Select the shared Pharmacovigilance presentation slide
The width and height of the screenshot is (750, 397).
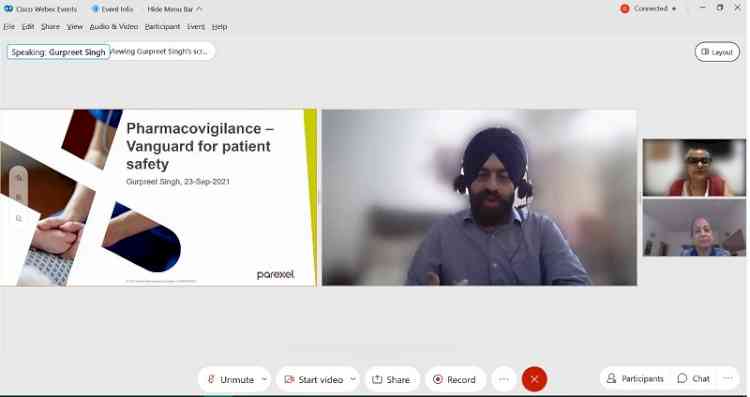point(158,198)
